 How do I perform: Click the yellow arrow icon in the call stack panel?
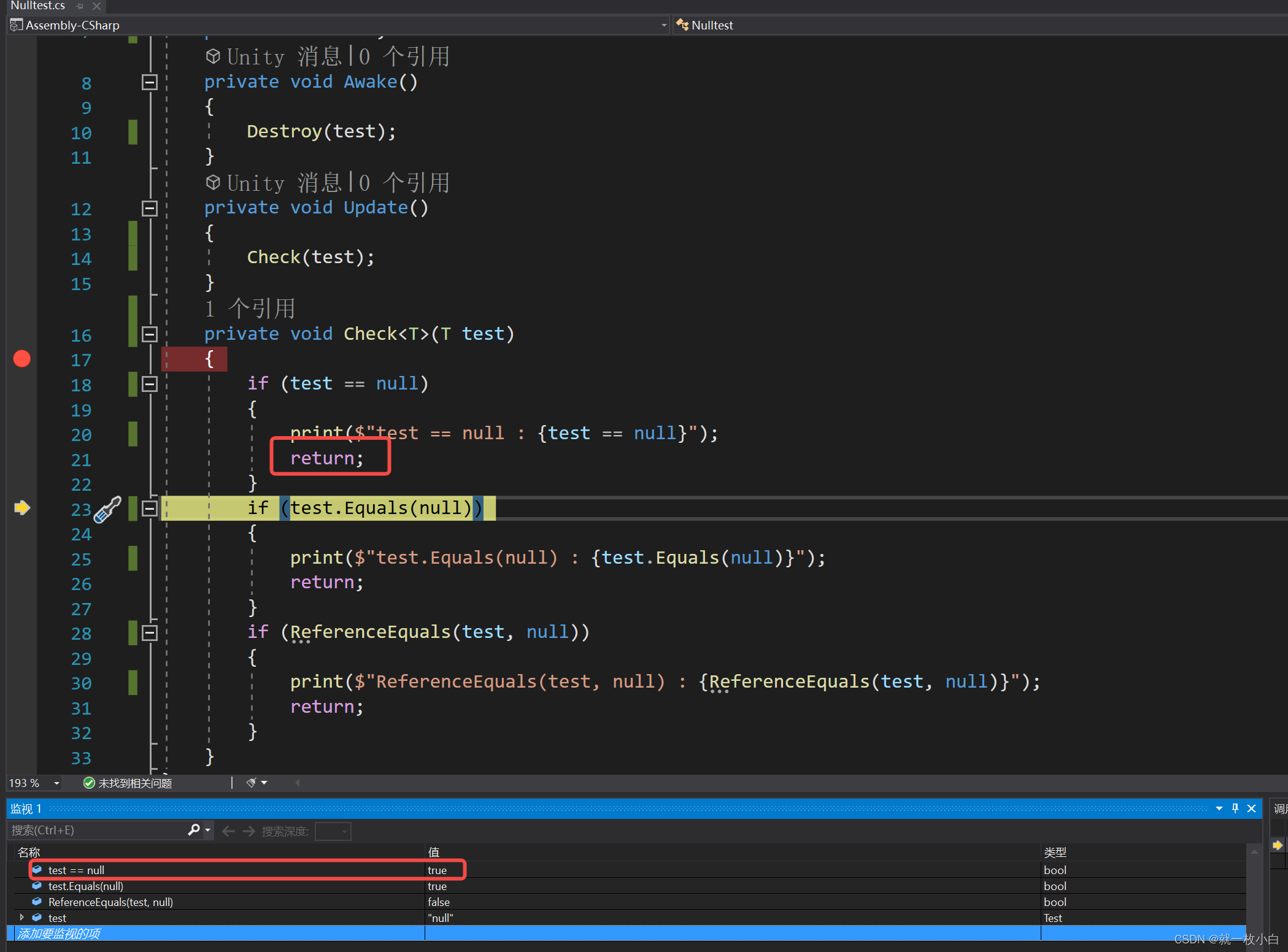tap(1278, 845)
